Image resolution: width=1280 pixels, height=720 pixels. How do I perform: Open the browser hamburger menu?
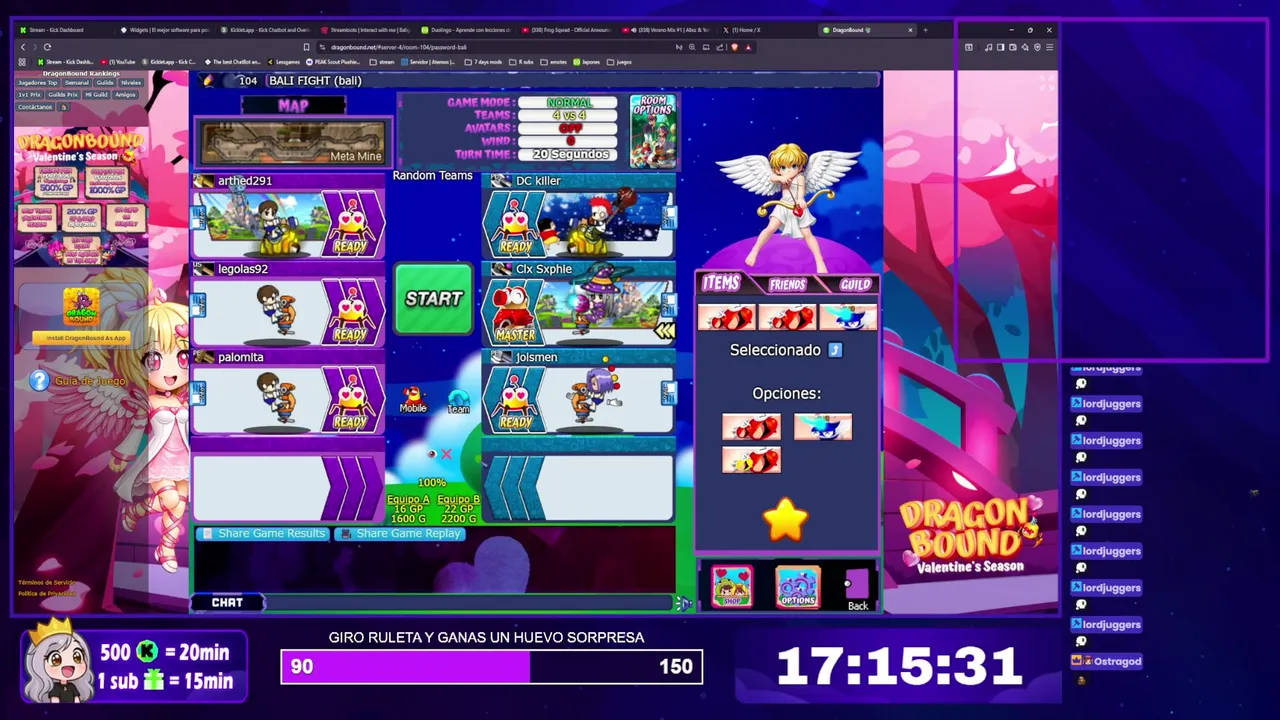1049,47
